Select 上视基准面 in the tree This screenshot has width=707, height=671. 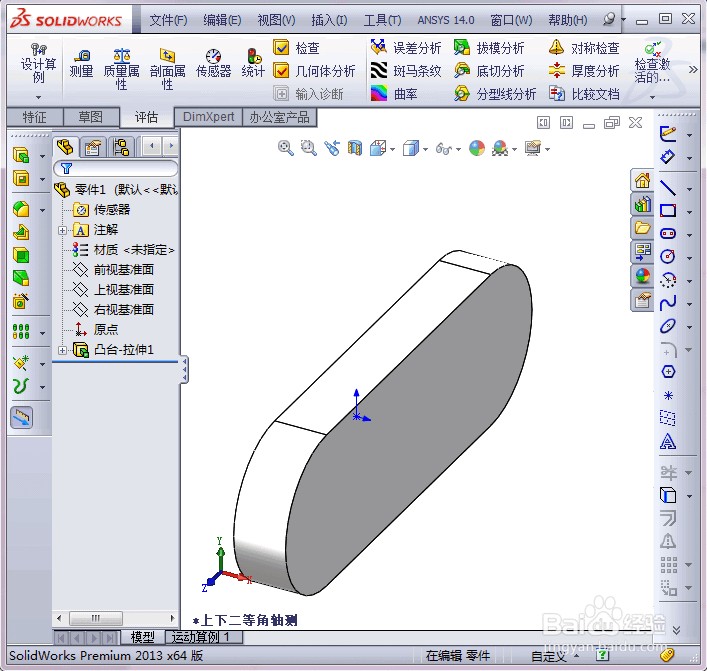coord(113,290)
